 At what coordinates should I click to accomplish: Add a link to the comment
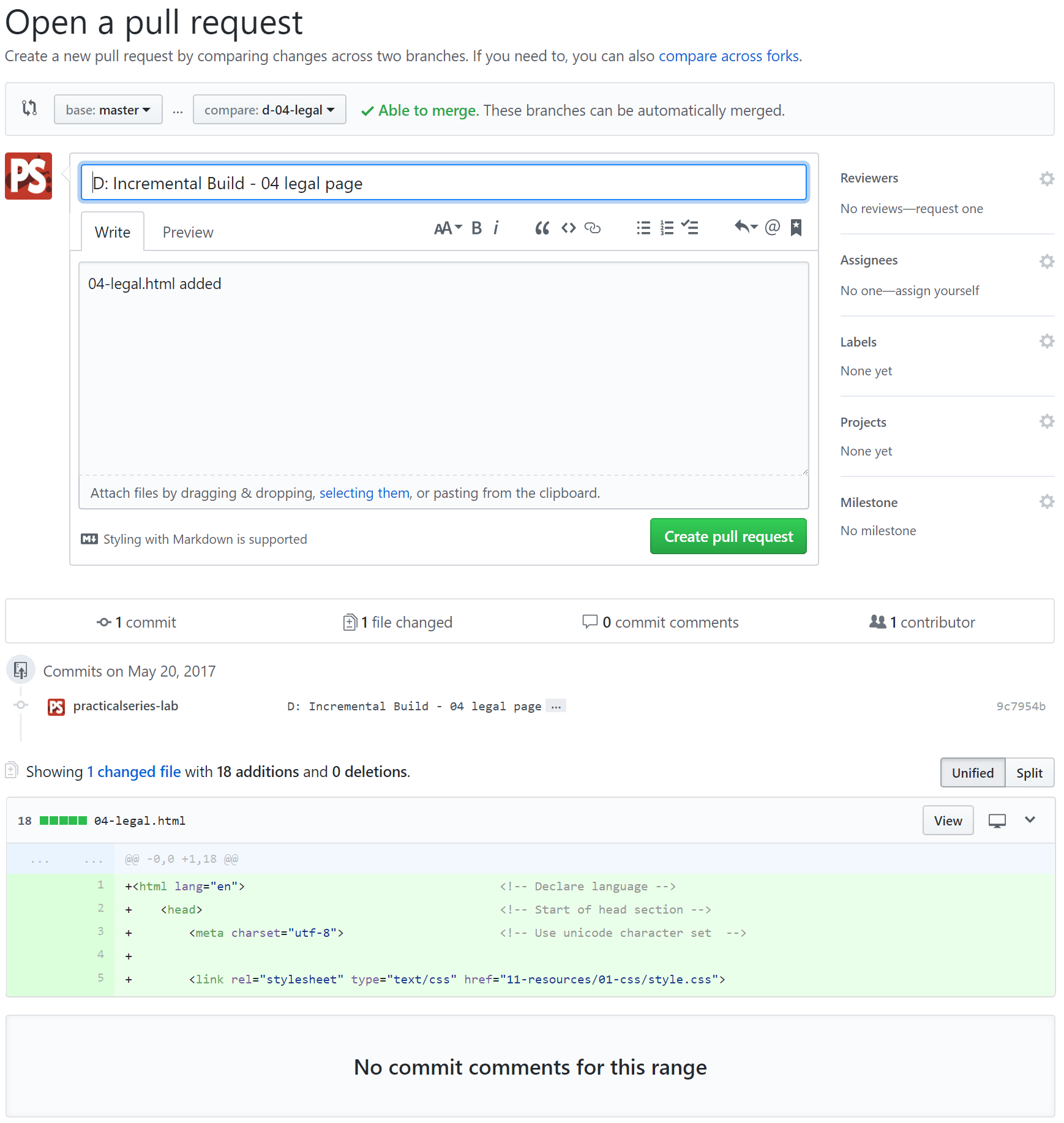tap(593, 228)
